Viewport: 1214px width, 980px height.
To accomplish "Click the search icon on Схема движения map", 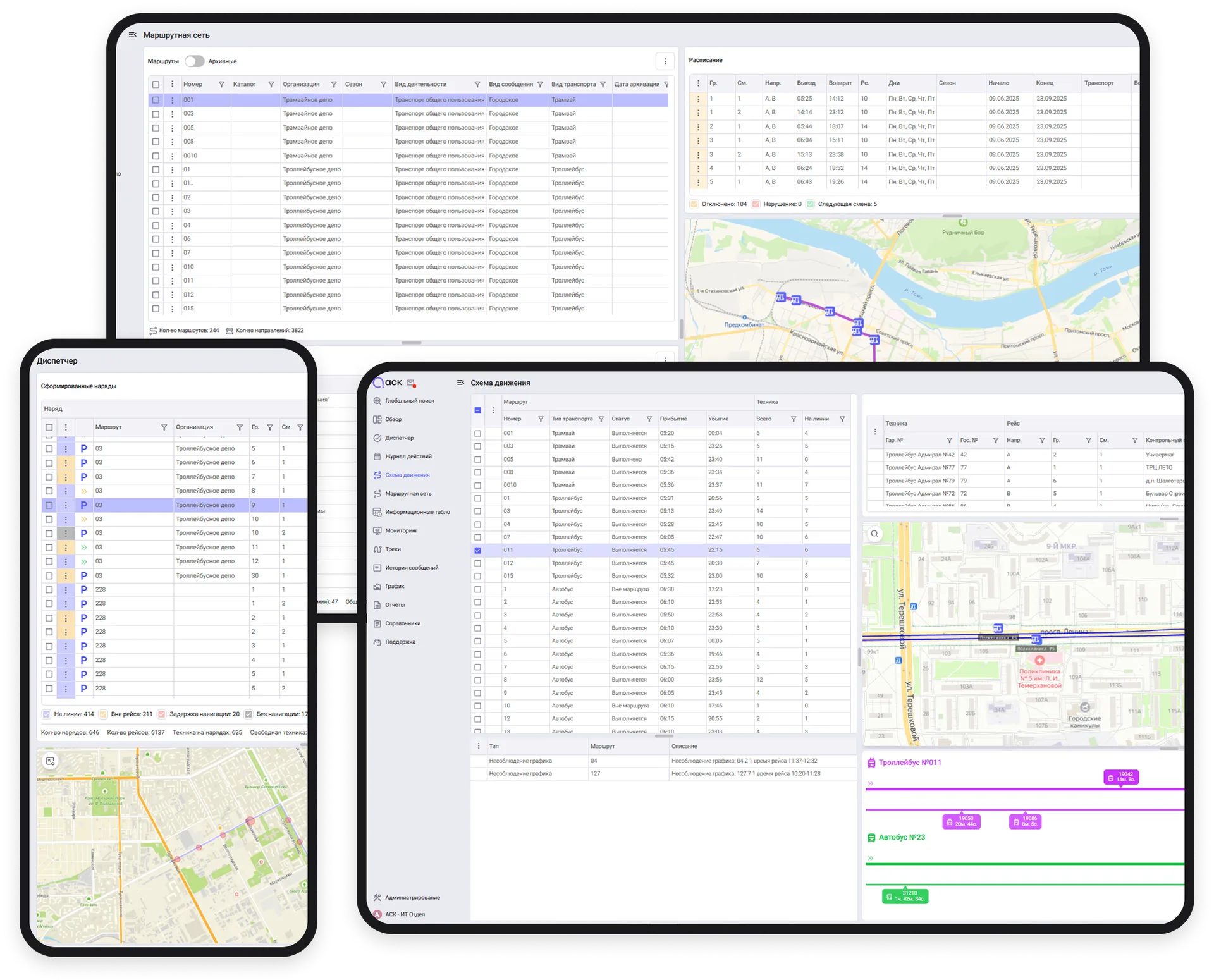I will pyautogui.click(x=874, y=534).
